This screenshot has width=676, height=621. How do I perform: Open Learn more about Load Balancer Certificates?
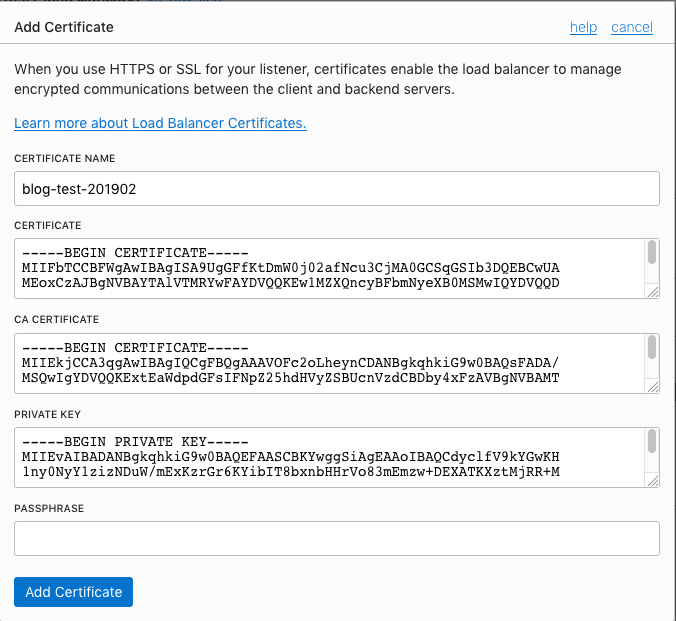click(x=160, y=123)
